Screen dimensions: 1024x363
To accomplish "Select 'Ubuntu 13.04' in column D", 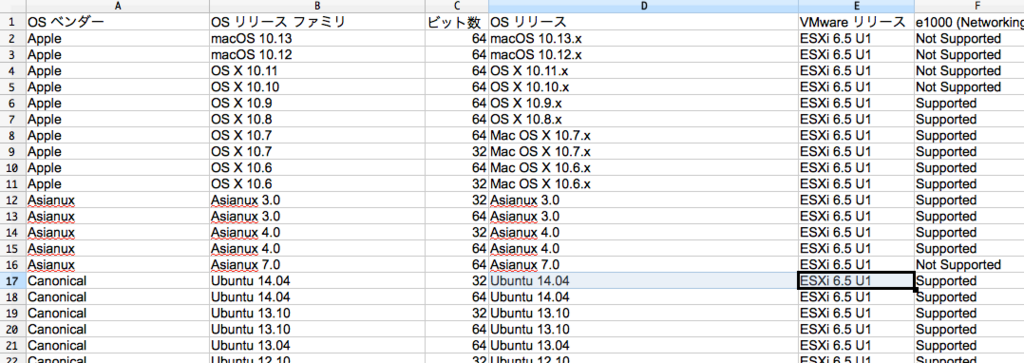I will point(643,345).
